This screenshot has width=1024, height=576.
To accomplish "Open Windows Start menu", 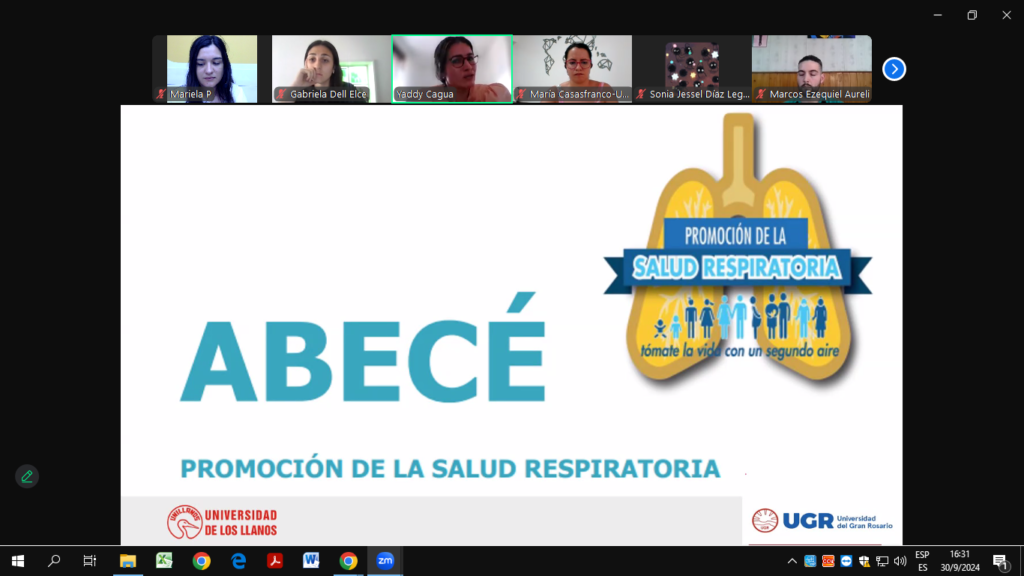I will point(18,561).
